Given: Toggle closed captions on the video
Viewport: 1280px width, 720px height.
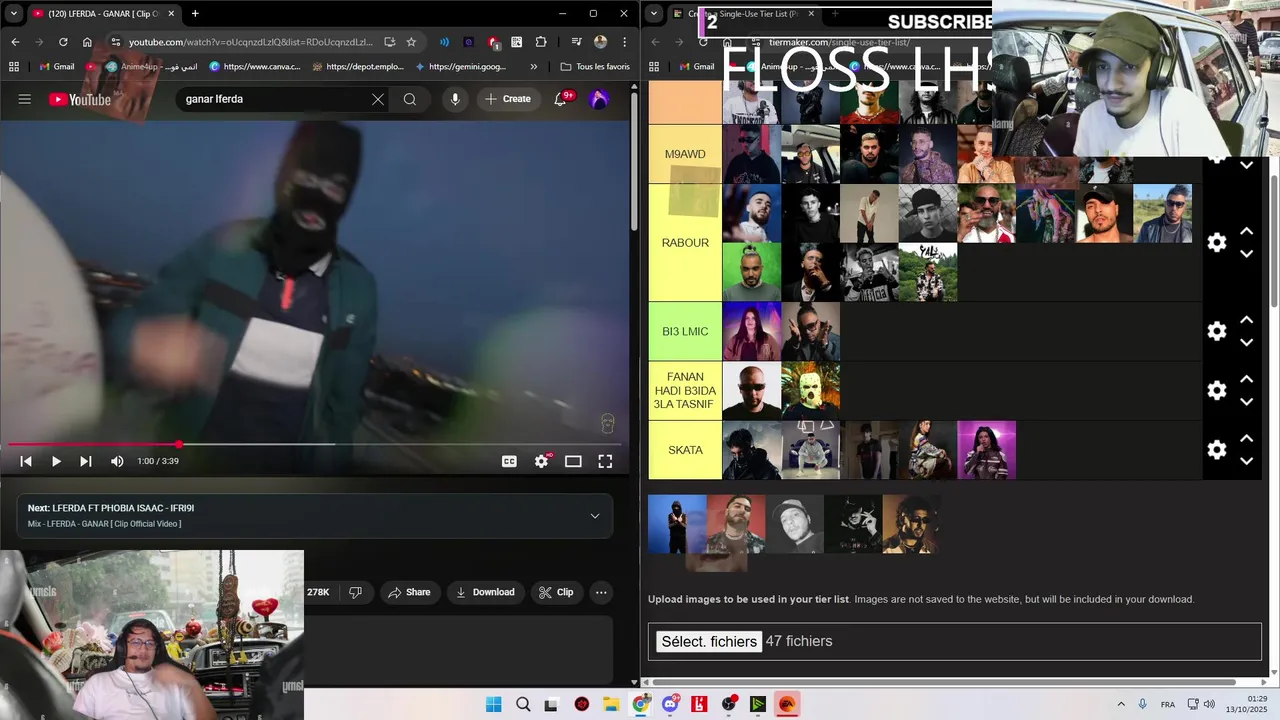Looking at the screenshot, I should (509, 461).
